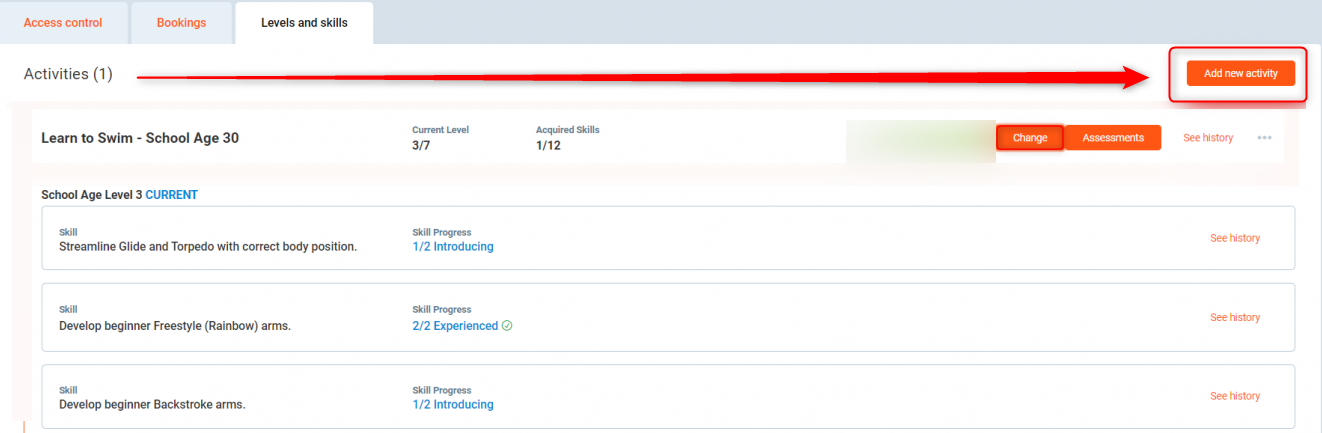Click the green checkmark beside Experienced
Viewport: 1322px width, 433px height.
(507, 326)
